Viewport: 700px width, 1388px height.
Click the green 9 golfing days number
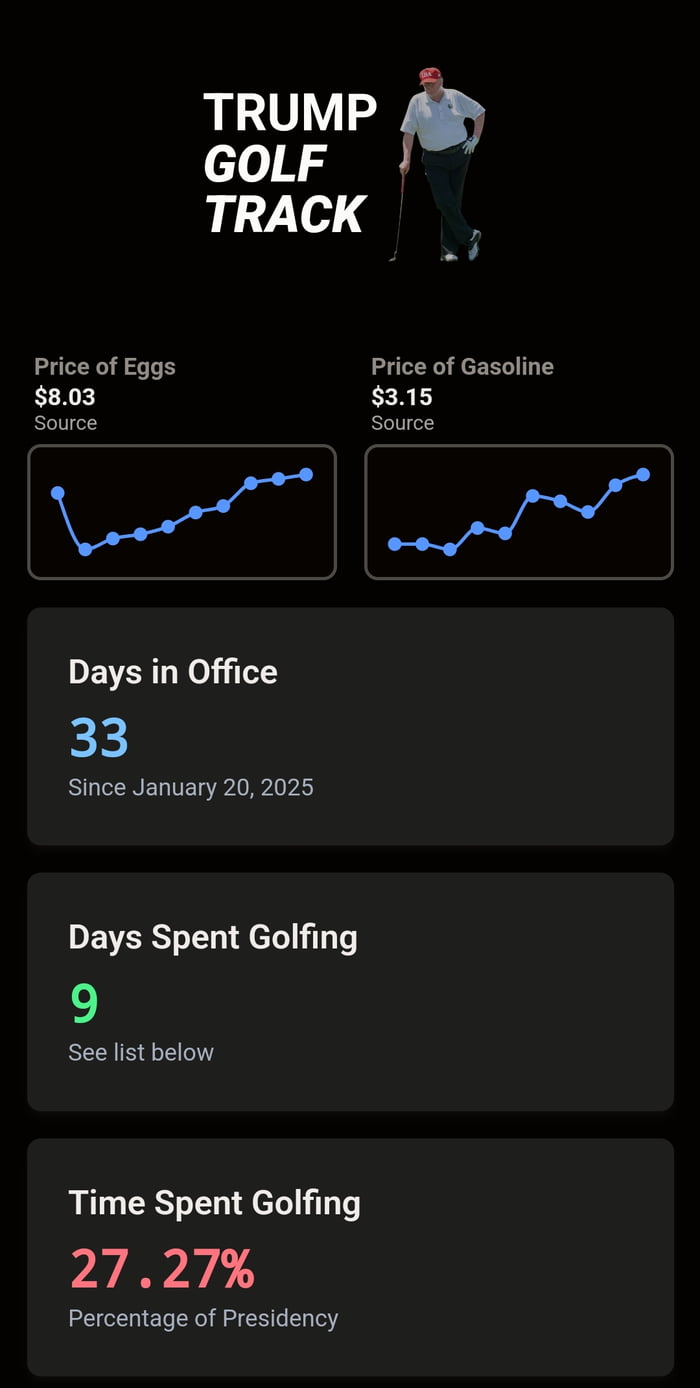(84, 1003)
